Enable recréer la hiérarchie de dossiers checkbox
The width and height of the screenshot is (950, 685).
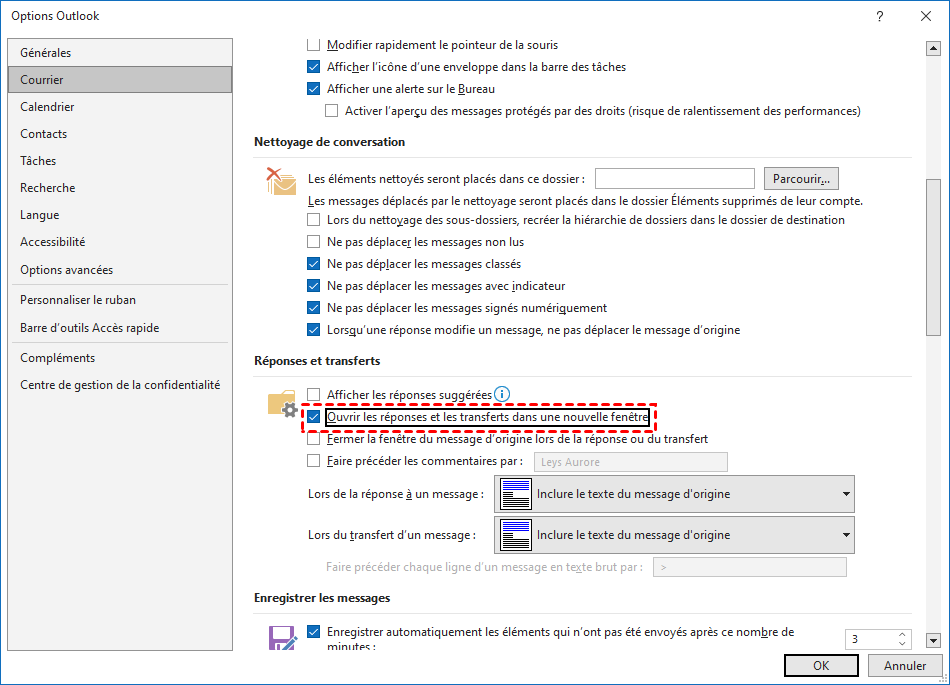click(x=313, y=220)
